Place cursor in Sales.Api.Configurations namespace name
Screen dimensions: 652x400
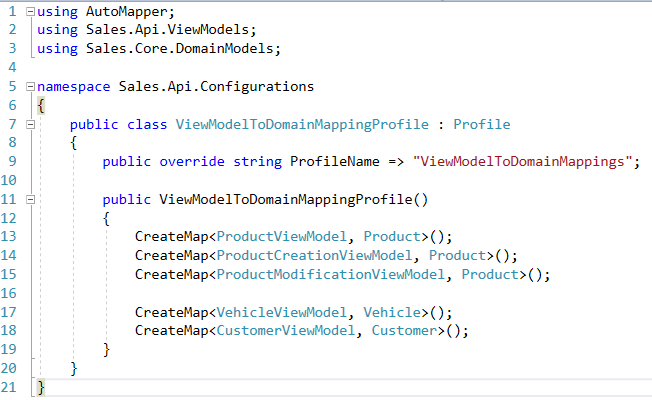216,86
